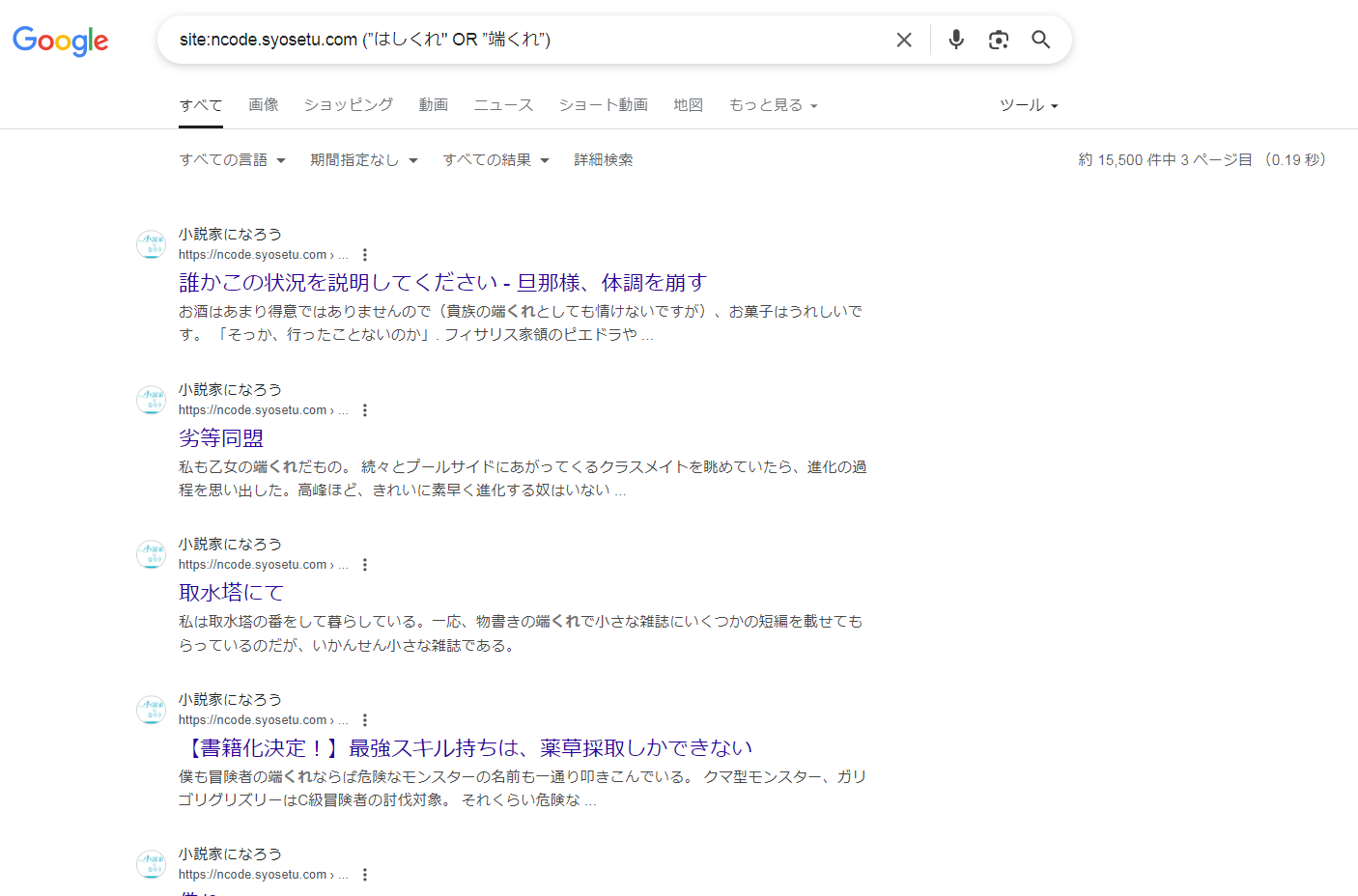Viewport: 1358px width, 896px height.
Task: Open three-dot menu for 誰かこの状況を説明してください result
Action: (365, 255)
